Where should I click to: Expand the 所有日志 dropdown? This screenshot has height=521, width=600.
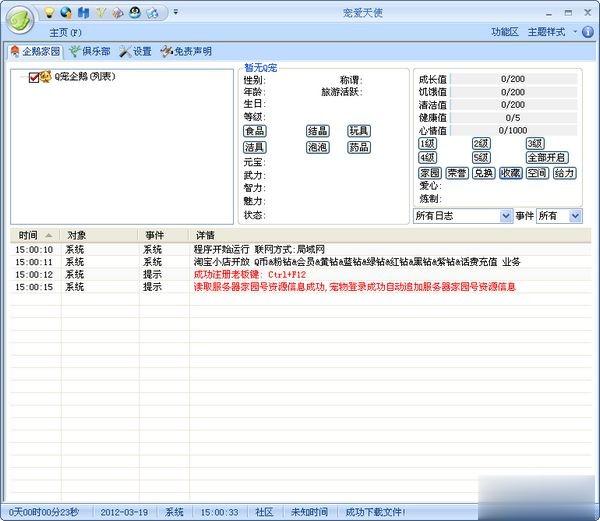click(x=463, y=216)
